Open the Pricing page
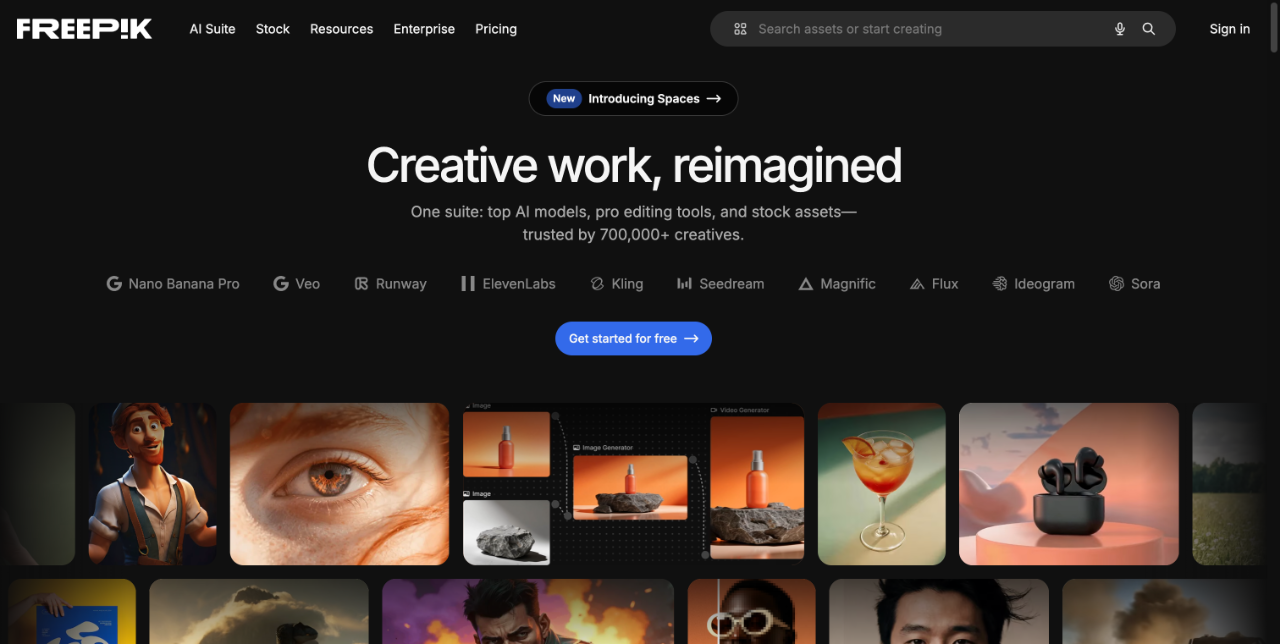 point(496,29)
